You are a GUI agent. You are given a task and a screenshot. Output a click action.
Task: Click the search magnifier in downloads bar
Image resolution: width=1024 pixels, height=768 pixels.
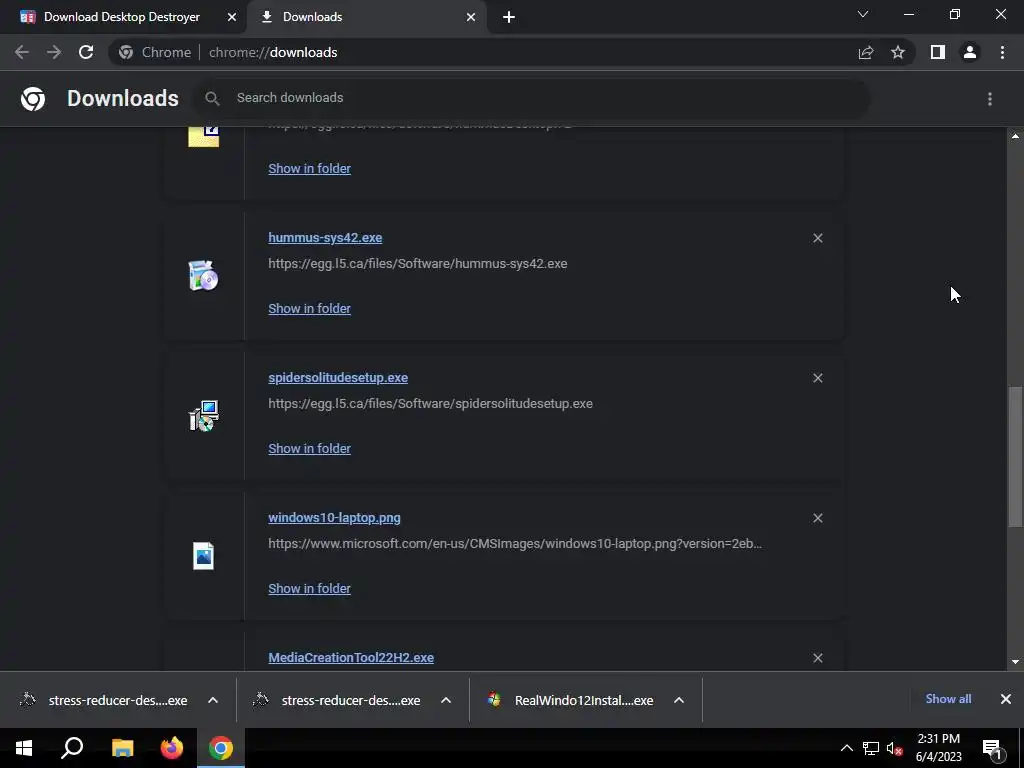pos(212,98)
